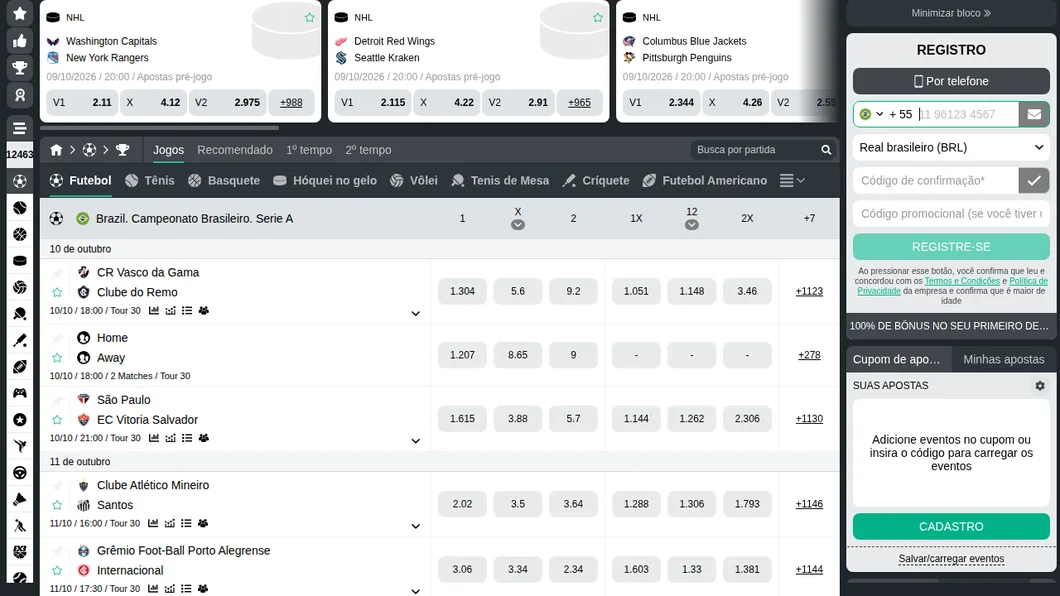Open the list icon for São Paulo match
The height and width of the screenshot is (596, 1060).
coord(187,438)
